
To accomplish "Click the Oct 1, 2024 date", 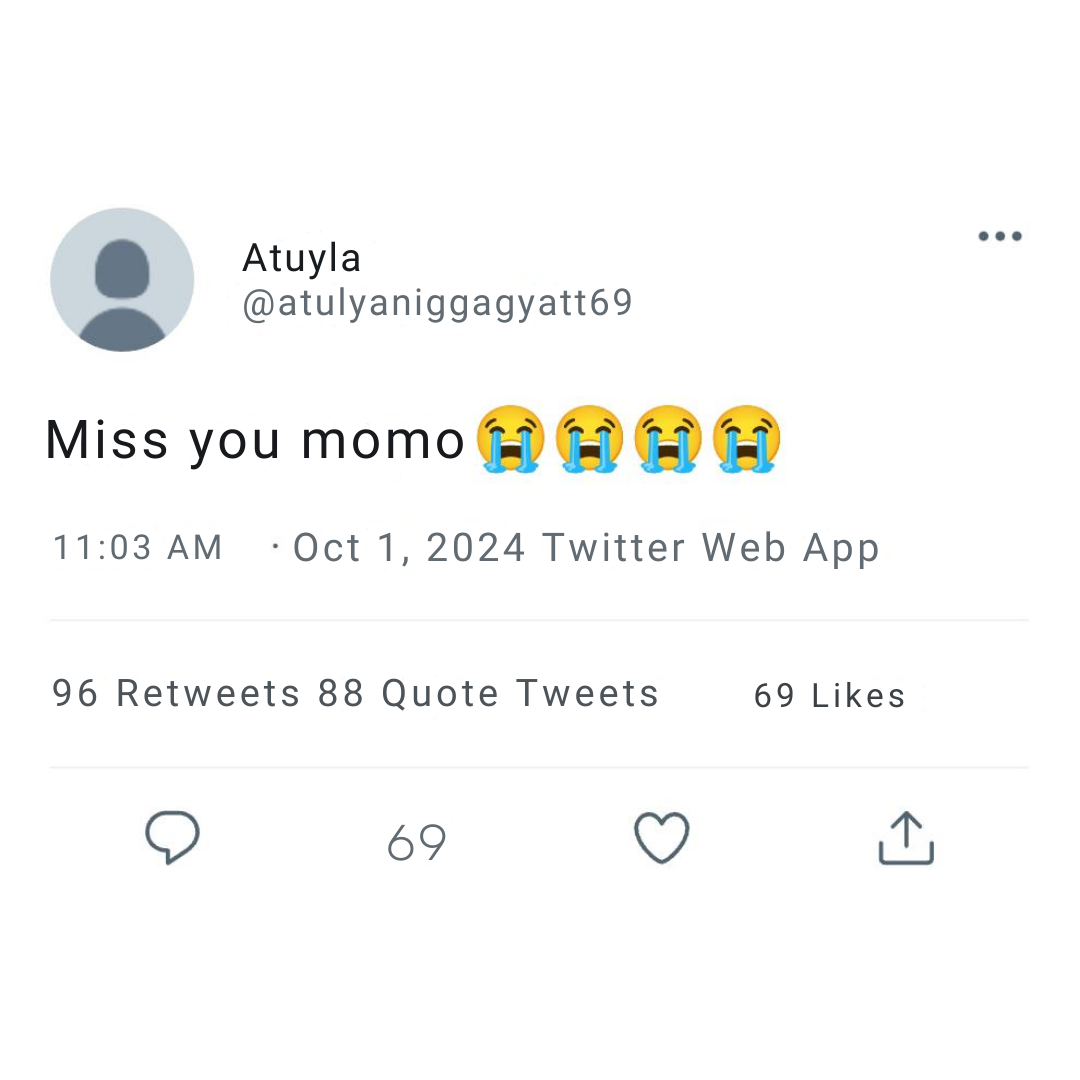I will 409,548.
